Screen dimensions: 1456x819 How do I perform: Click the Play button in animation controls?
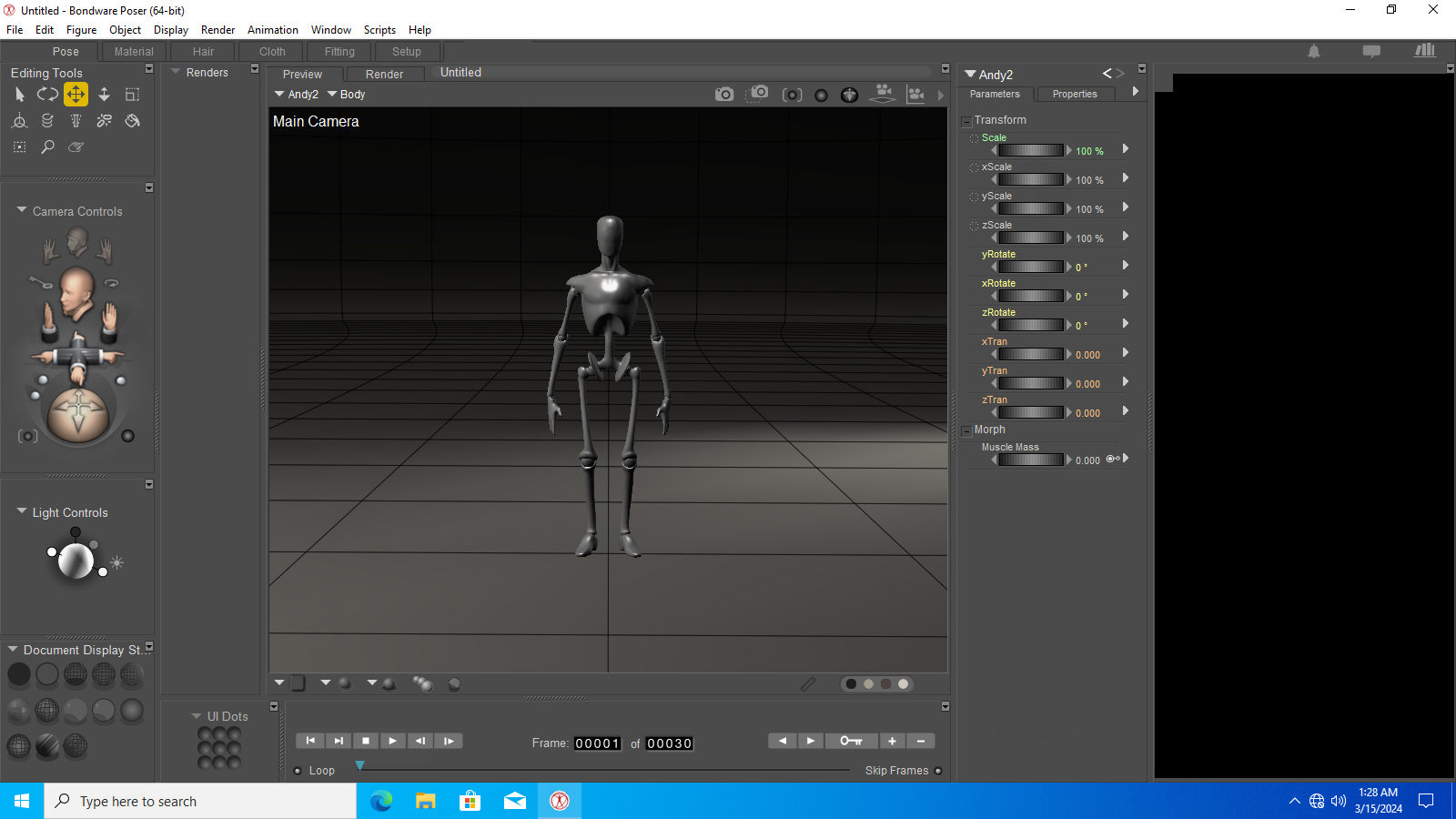tap(392, 741)
